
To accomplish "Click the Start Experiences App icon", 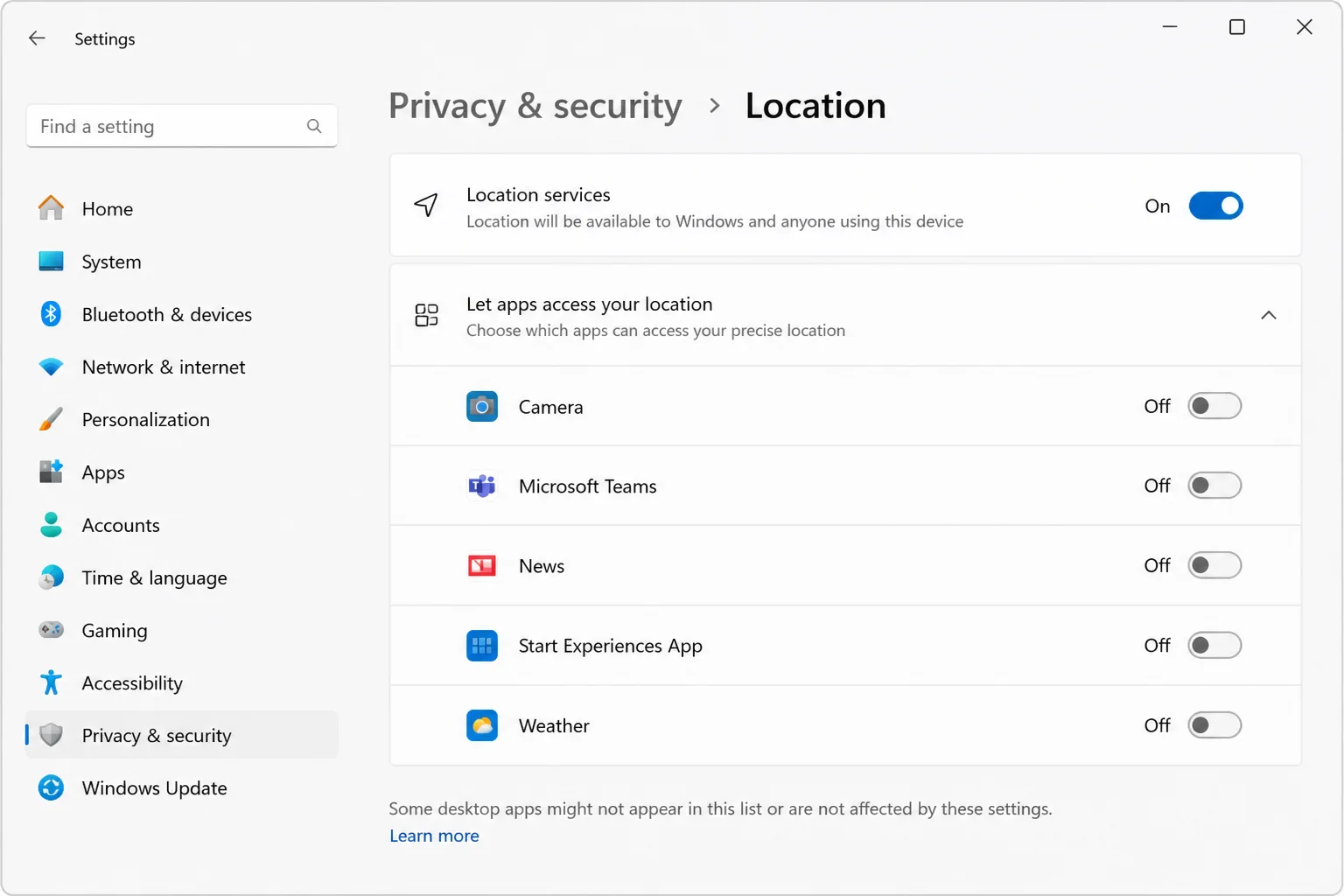I will (482, 646).
